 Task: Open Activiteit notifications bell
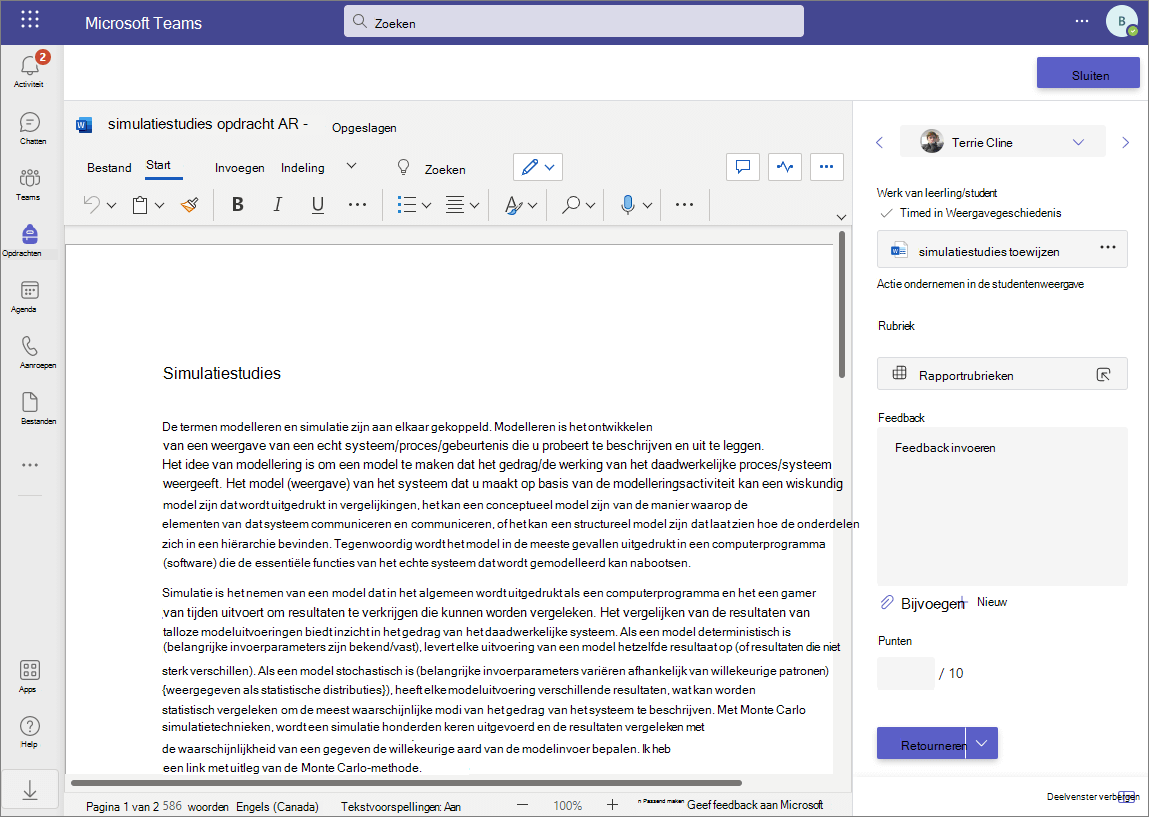point(29,70)
